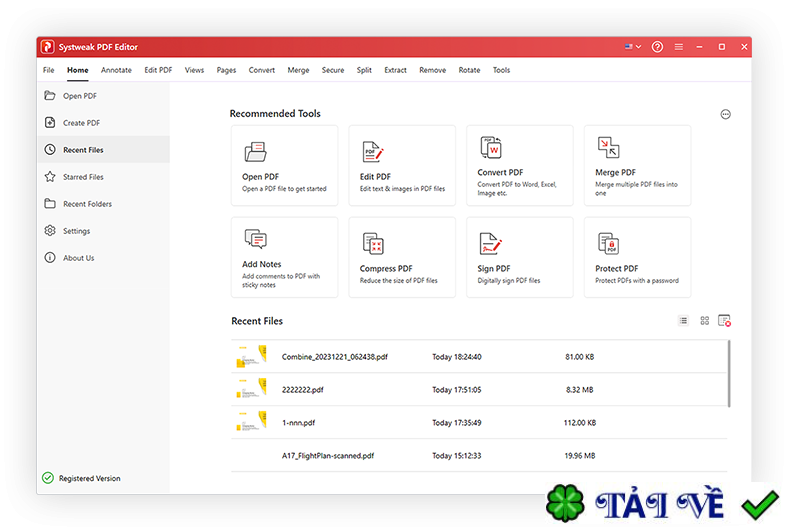Image resolution: width=787 pixels, height=530 pixels.
Task: Click the recent files vertical scrollbar
Action: pos(729,373)
